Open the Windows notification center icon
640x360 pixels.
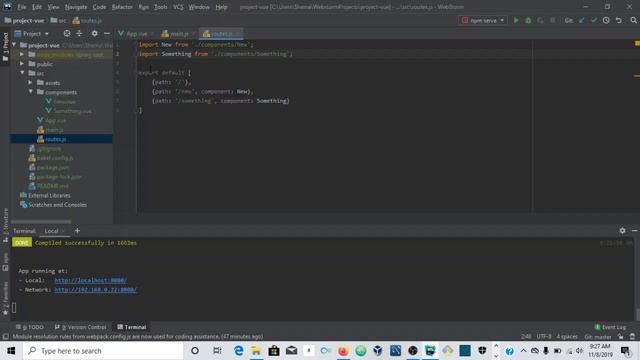[625, 351]
